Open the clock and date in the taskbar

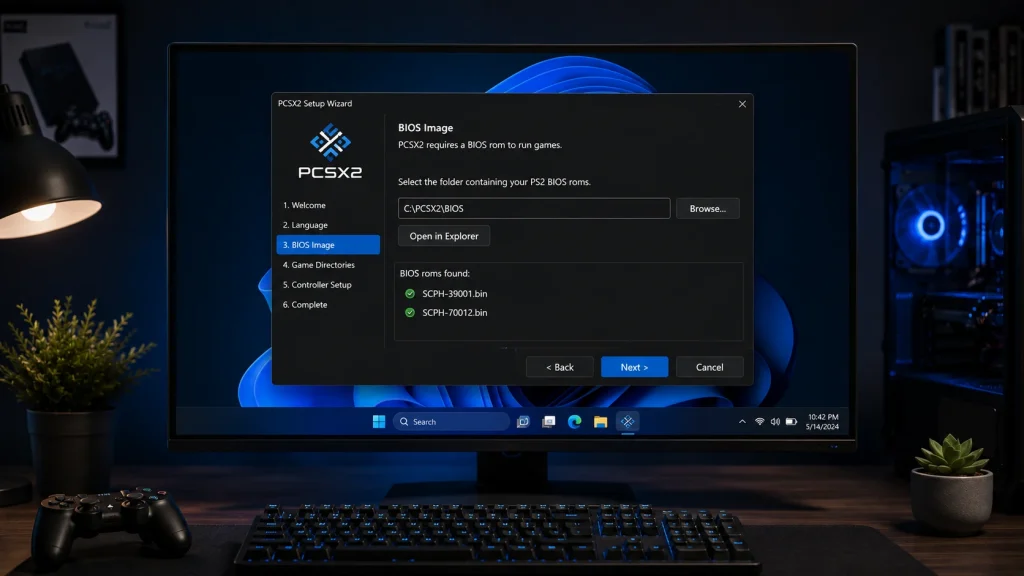coord(823,422)
